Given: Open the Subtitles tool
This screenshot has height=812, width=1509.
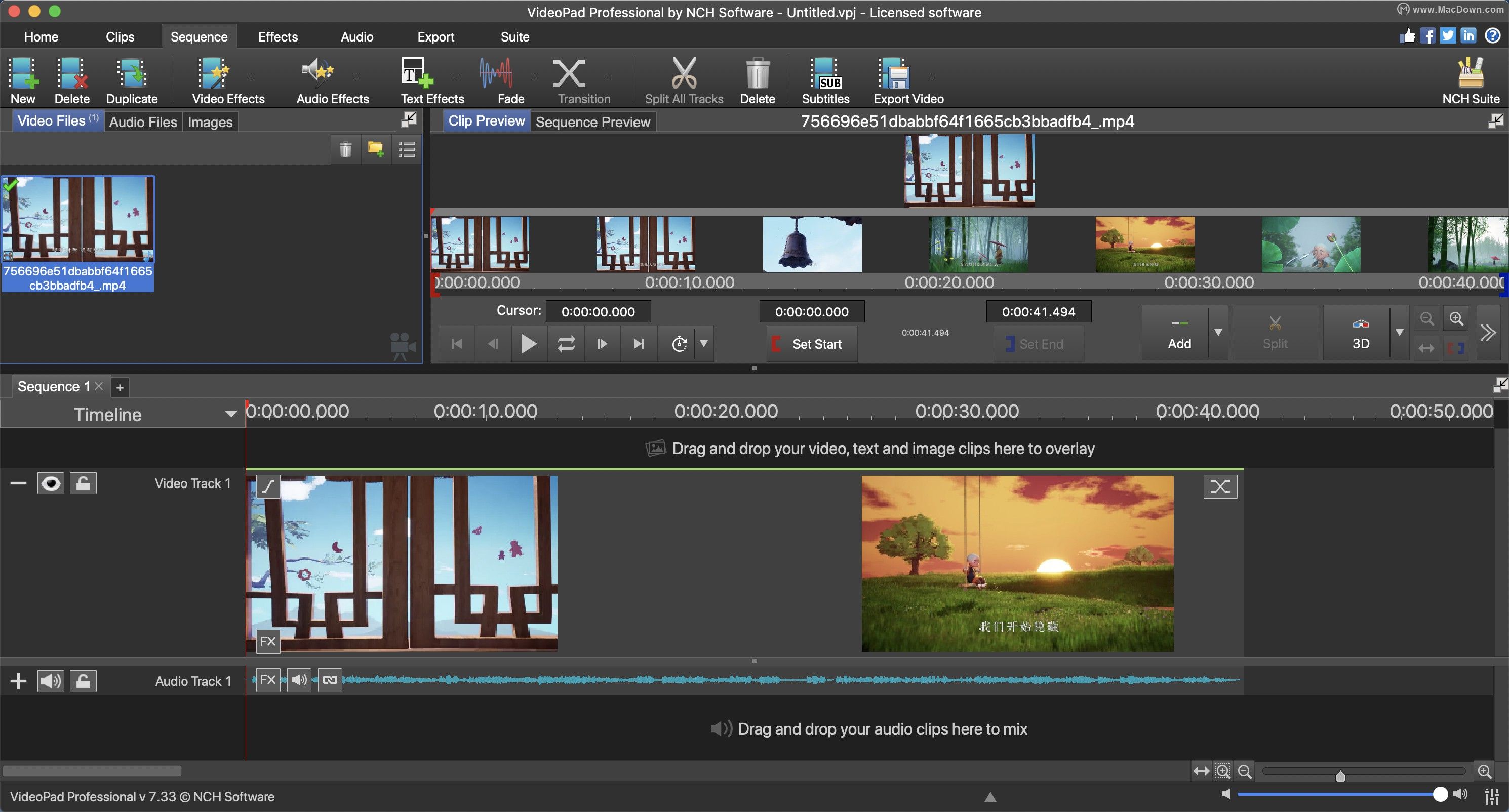Looking at the screenshot, I should click(x=825, y=80).
